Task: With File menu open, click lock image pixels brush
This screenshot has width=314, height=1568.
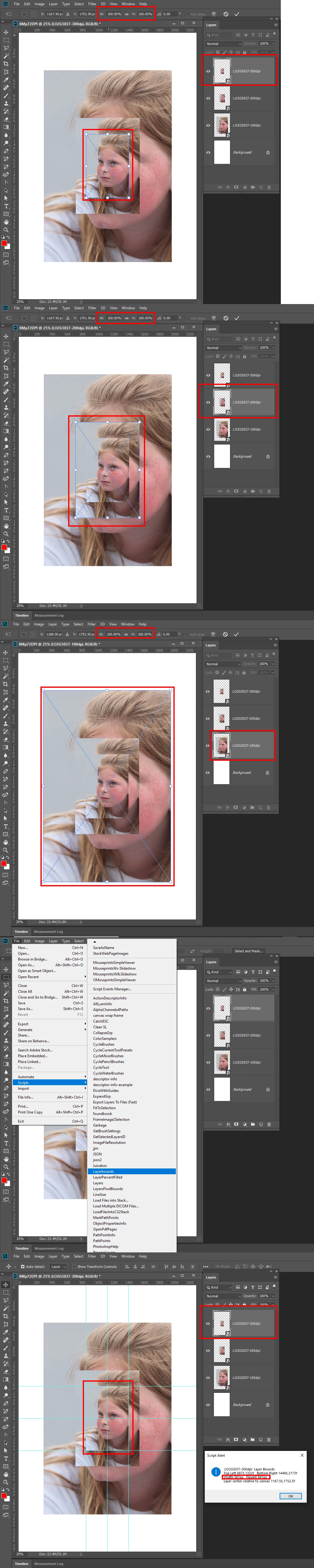Action: [x=224, y=990]
